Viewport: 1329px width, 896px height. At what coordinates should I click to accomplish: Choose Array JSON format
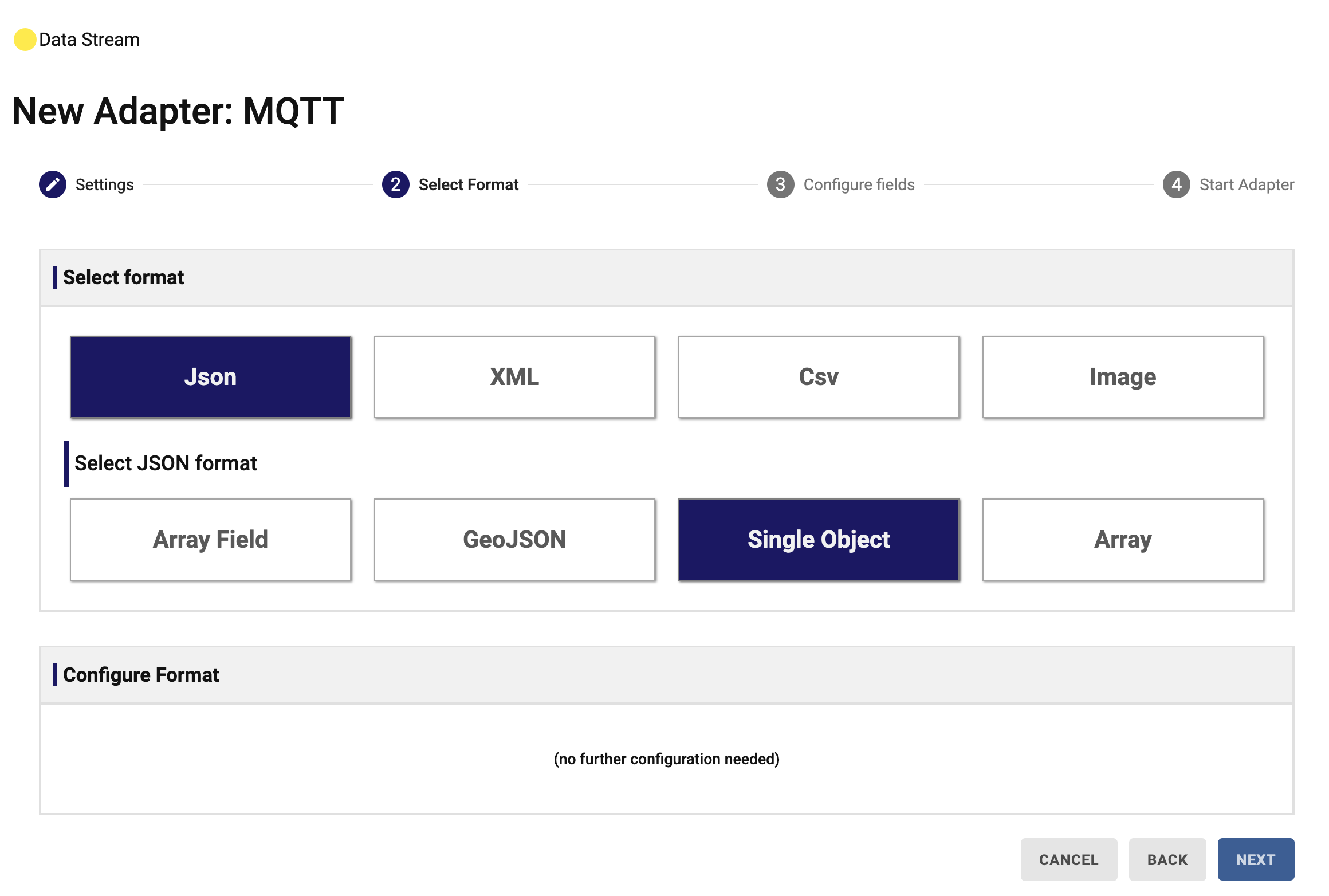tap(1123, 540)
